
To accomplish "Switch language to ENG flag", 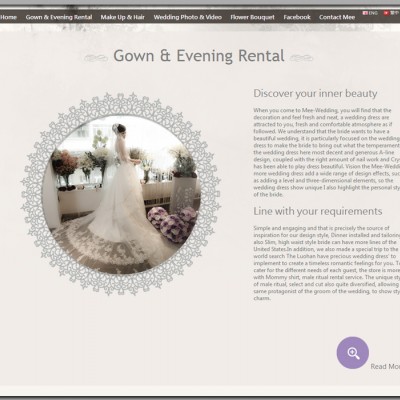I will coord(370,13).
